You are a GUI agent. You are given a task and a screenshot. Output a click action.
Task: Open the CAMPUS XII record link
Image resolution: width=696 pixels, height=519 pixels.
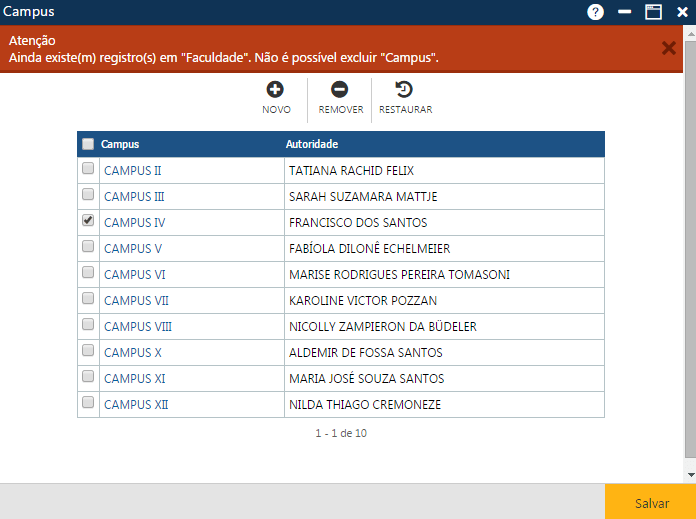point(136,405)
